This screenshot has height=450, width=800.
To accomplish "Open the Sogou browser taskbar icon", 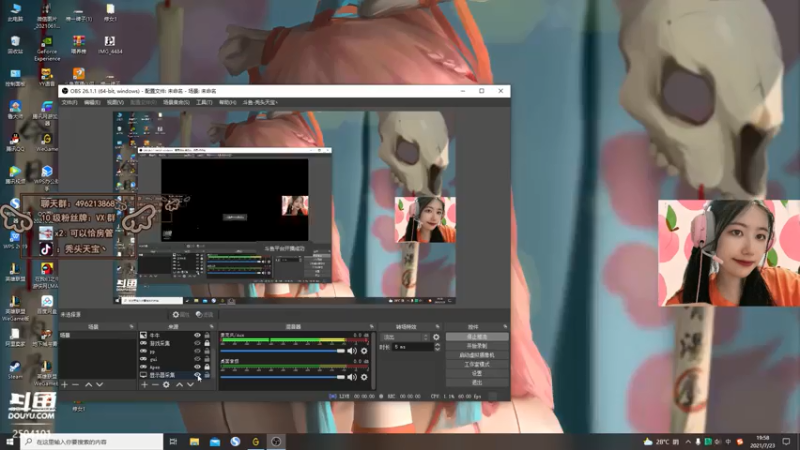I will 235,441.
